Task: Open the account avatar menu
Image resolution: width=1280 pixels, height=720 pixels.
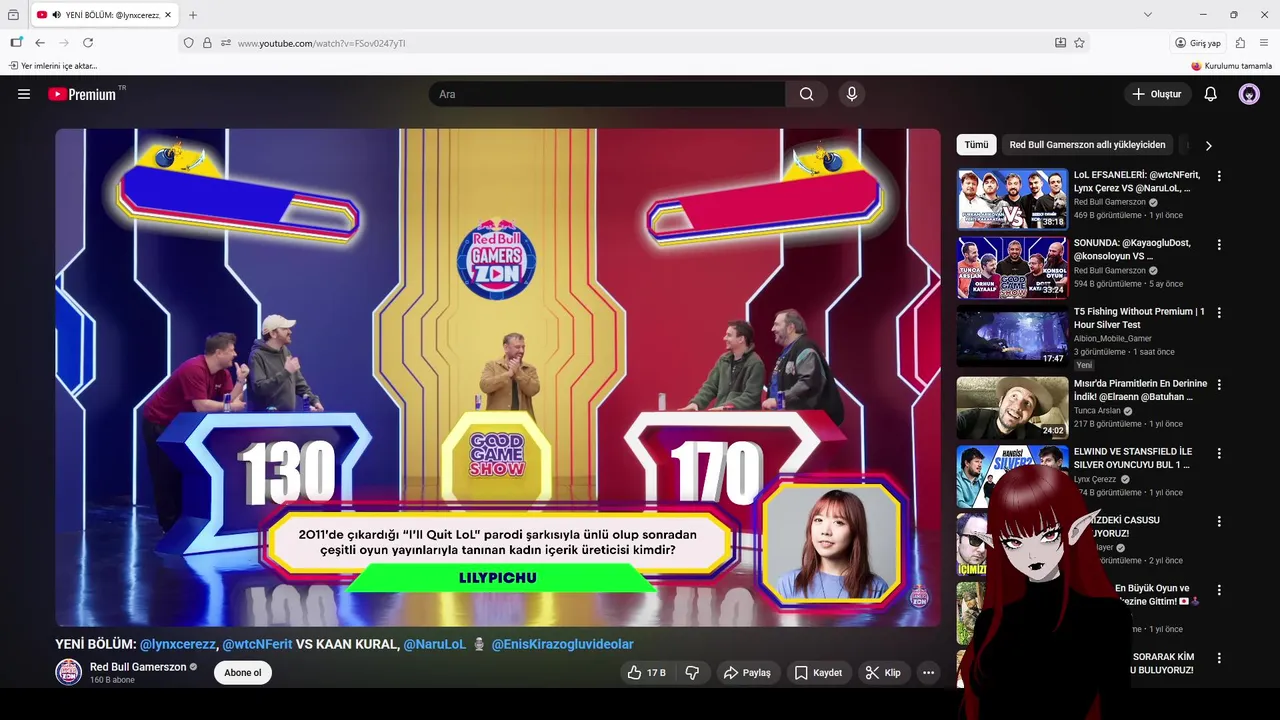Action: pos(1249,94)
